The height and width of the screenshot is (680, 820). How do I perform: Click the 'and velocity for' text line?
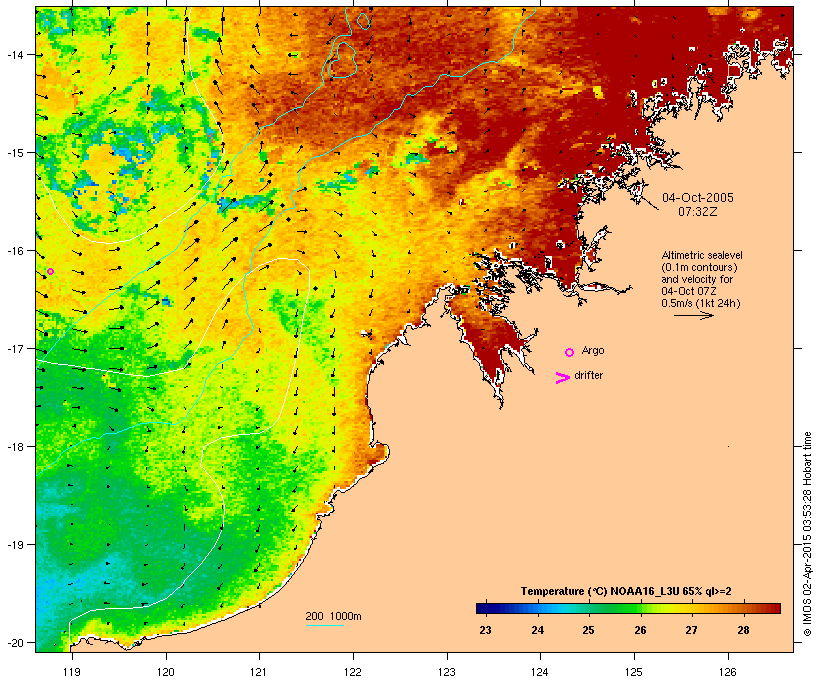(x=697, y=279)
